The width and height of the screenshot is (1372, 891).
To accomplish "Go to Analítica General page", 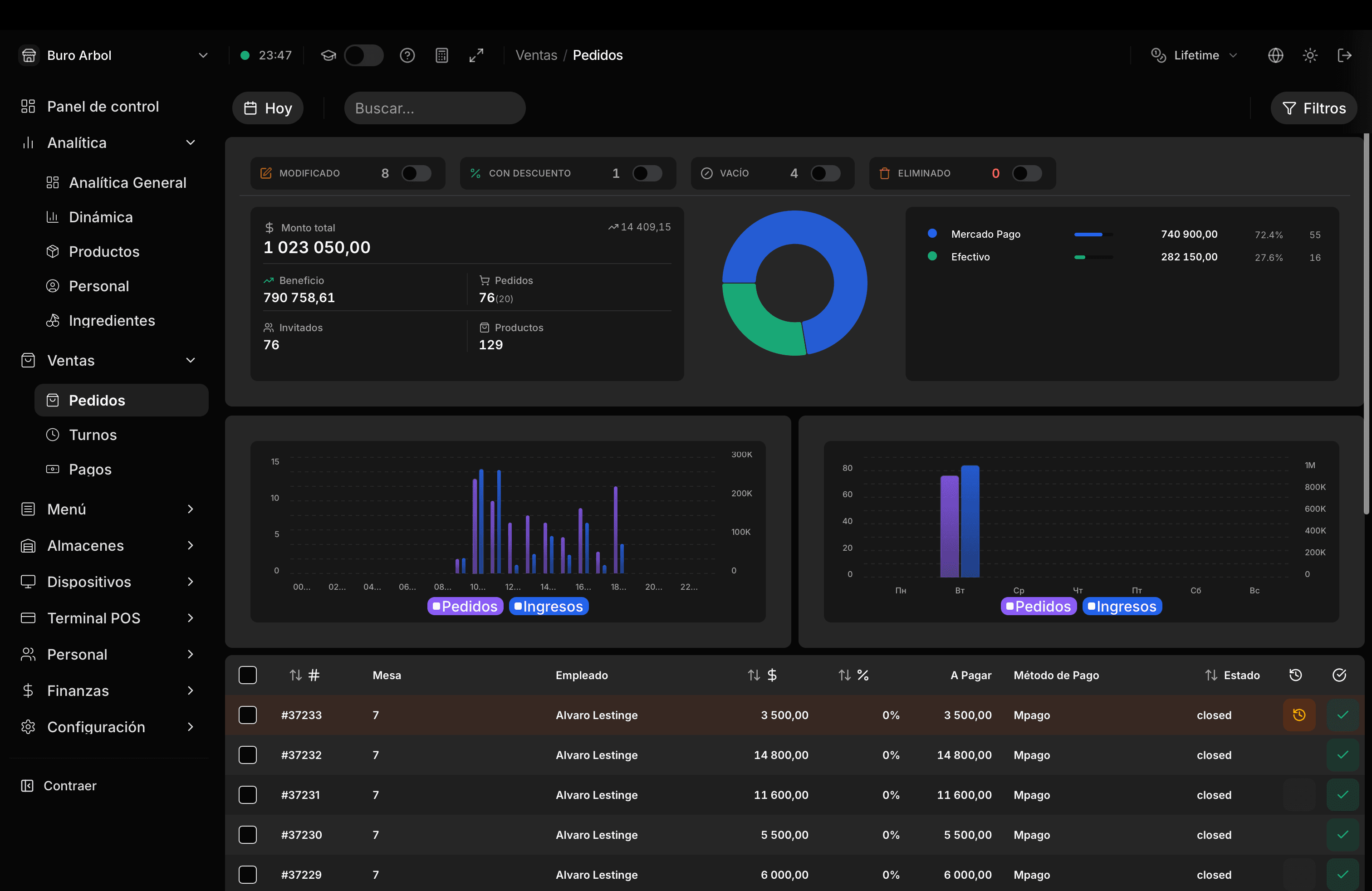I will (x=127, y=182).
